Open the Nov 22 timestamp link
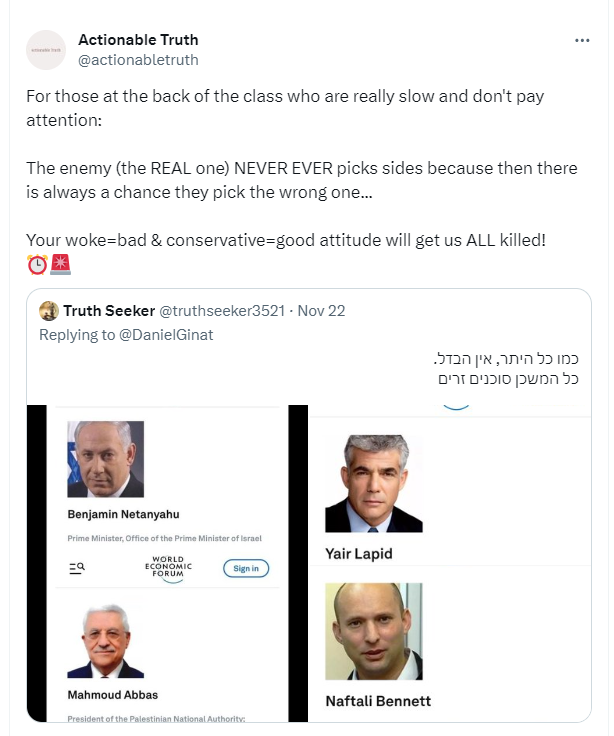Image resolution: width=614 pixels, height=736 pixels. 321,311
